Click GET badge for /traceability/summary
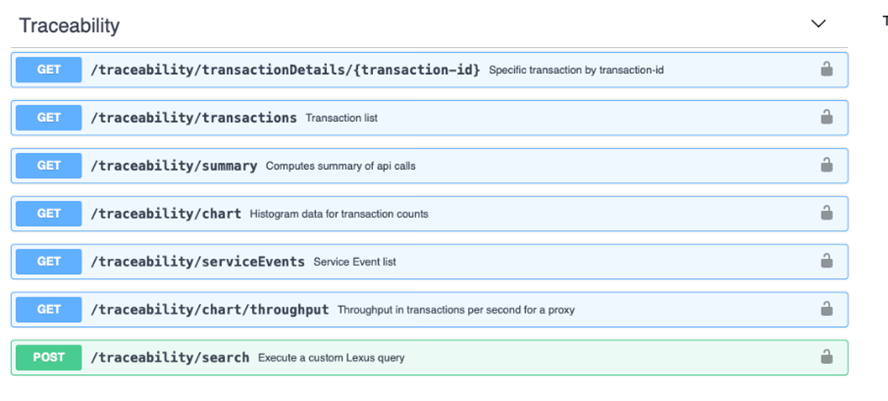This screenshot has height=401, width=888. 49,165
